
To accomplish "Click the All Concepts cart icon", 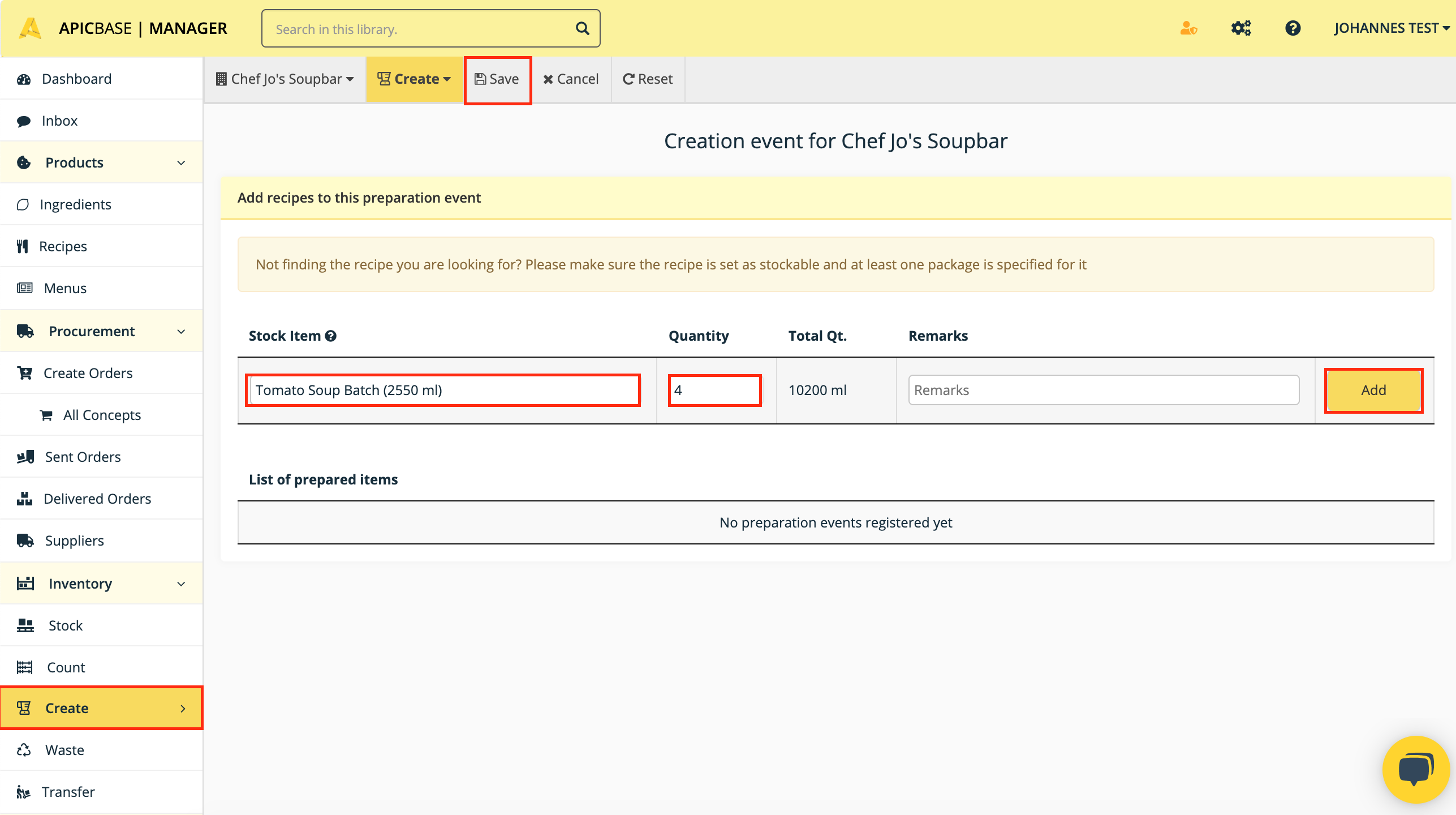I will click(x=46, y=415).
